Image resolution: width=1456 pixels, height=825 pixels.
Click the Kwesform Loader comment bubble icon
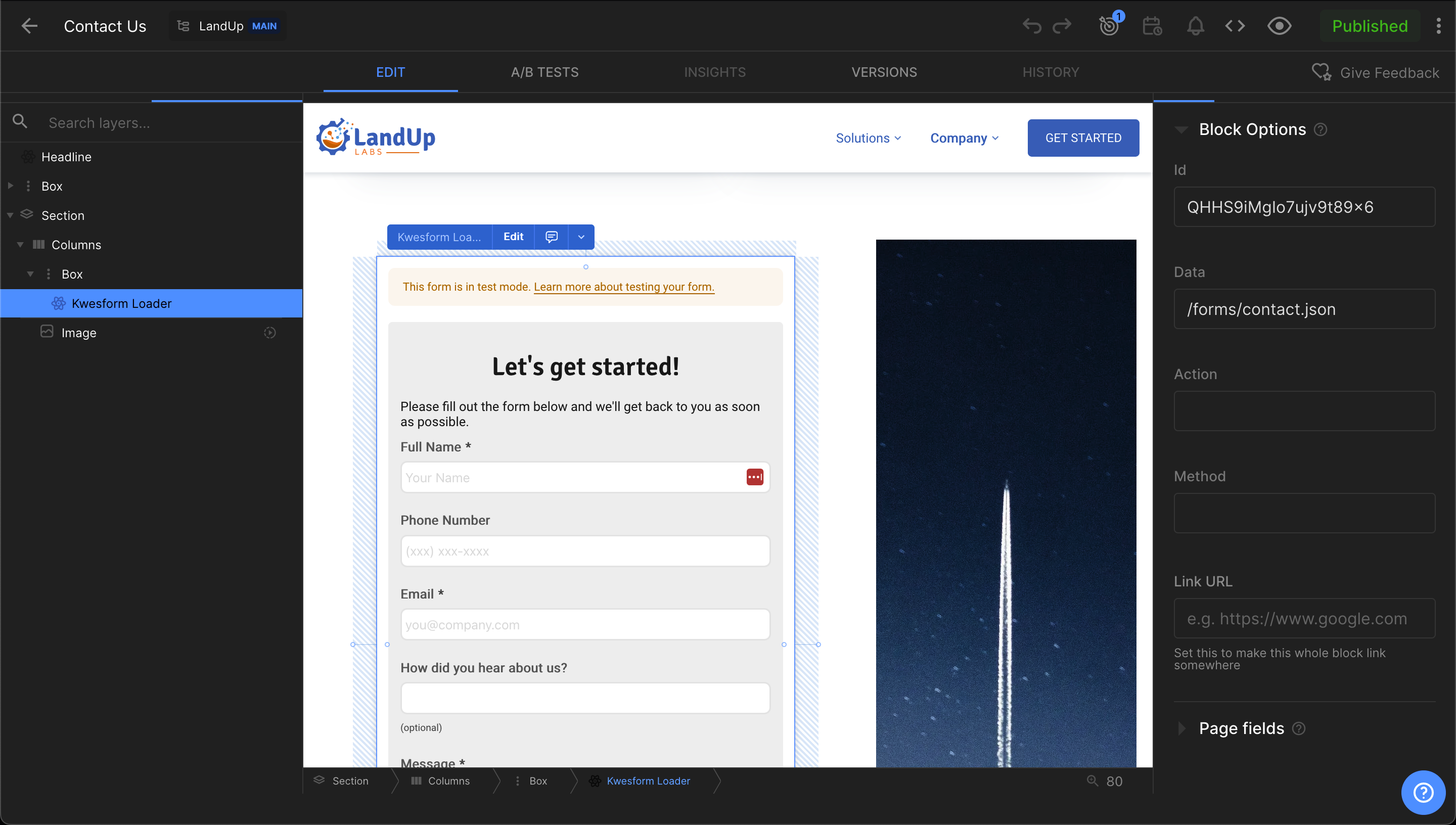point(550,236)
